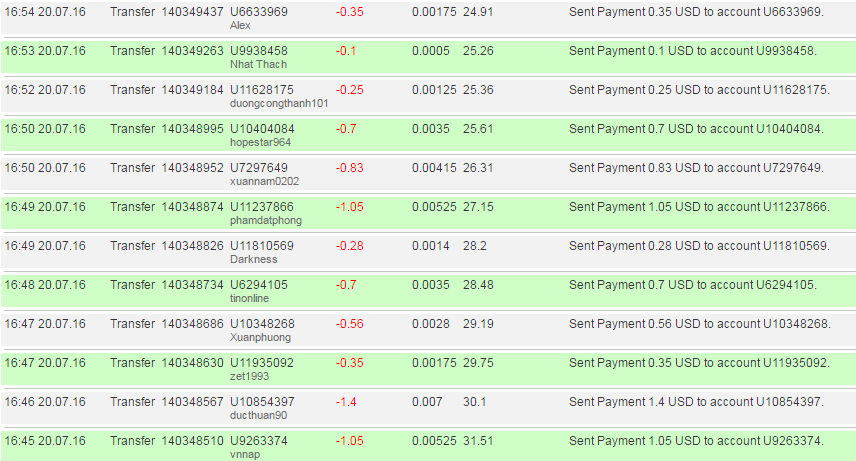Click timestamp 16:52 20.07.16

[x=45, y=90]
